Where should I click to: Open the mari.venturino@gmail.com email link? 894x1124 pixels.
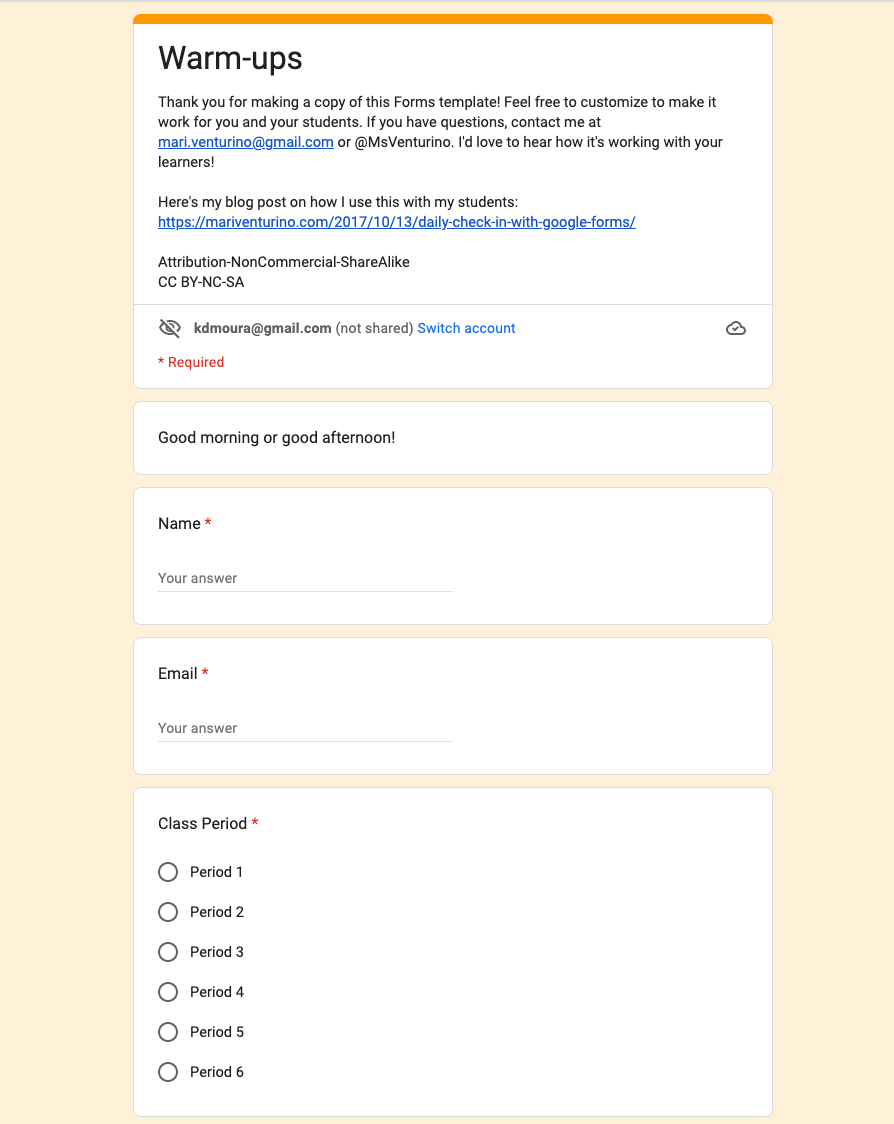[246, 142]
